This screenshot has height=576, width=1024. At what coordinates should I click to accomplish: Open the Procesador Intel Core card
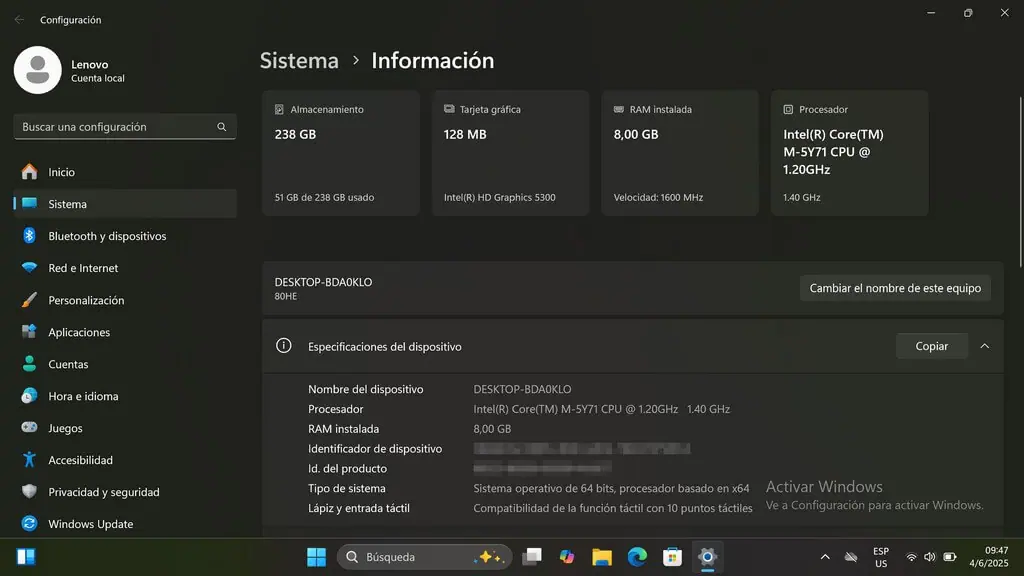pyautogui.click(x=849, y=153)
